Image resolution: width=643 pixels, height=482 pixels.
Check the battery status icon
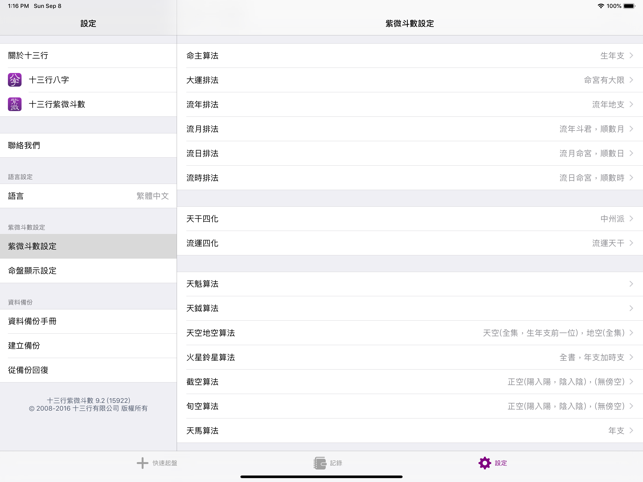[629, 6]
